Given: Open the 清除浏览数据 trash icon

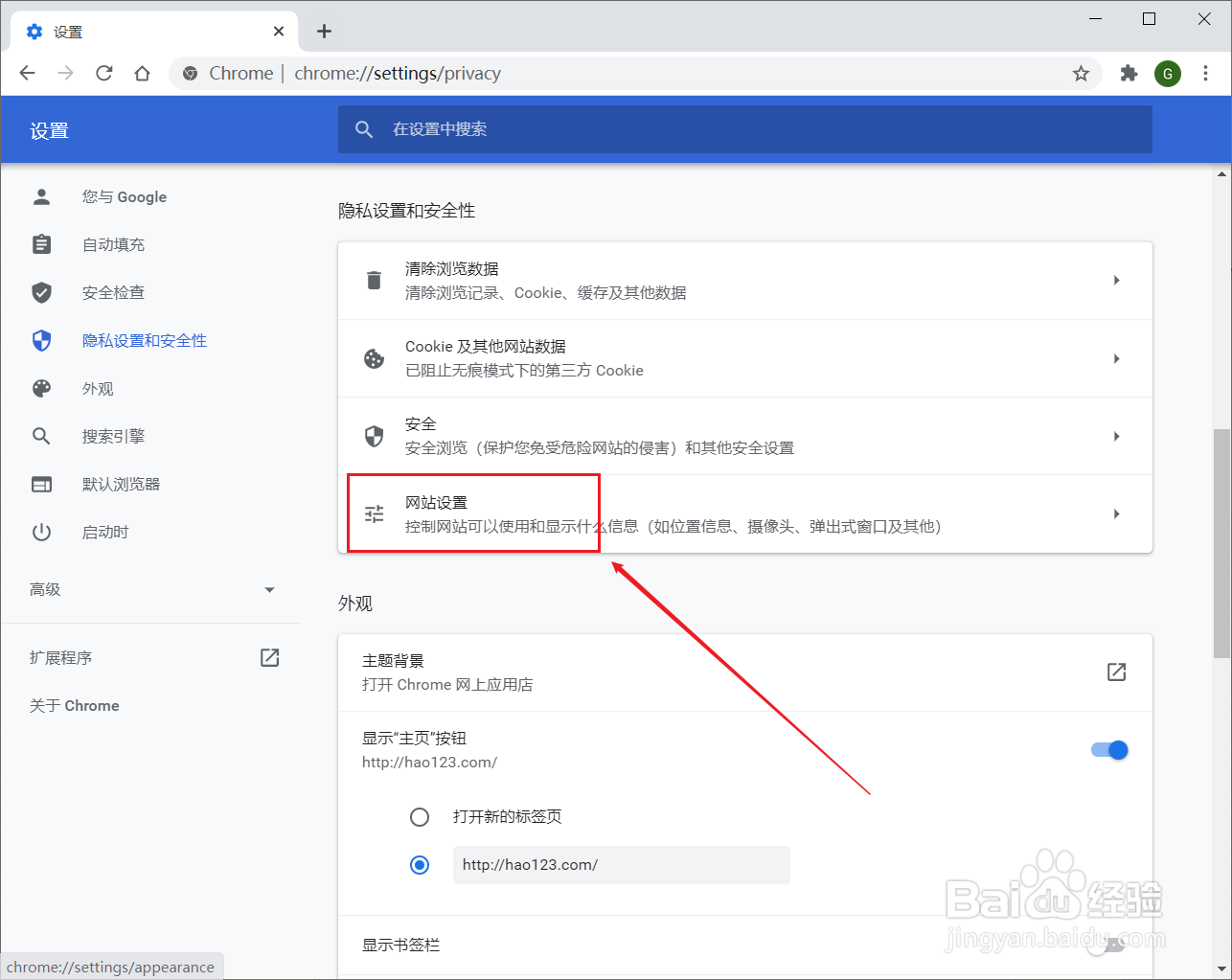Looking at the screenshot, I should tap(374, 279).
